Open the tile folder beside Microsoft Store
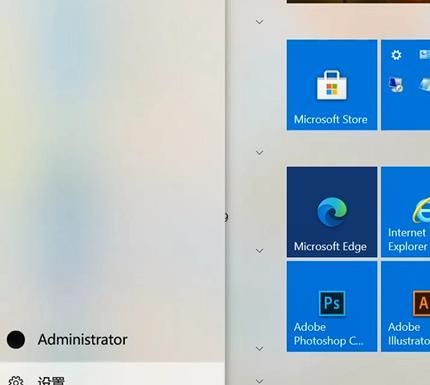The width and height of the screenshot is (430, 385). (406, 85)
